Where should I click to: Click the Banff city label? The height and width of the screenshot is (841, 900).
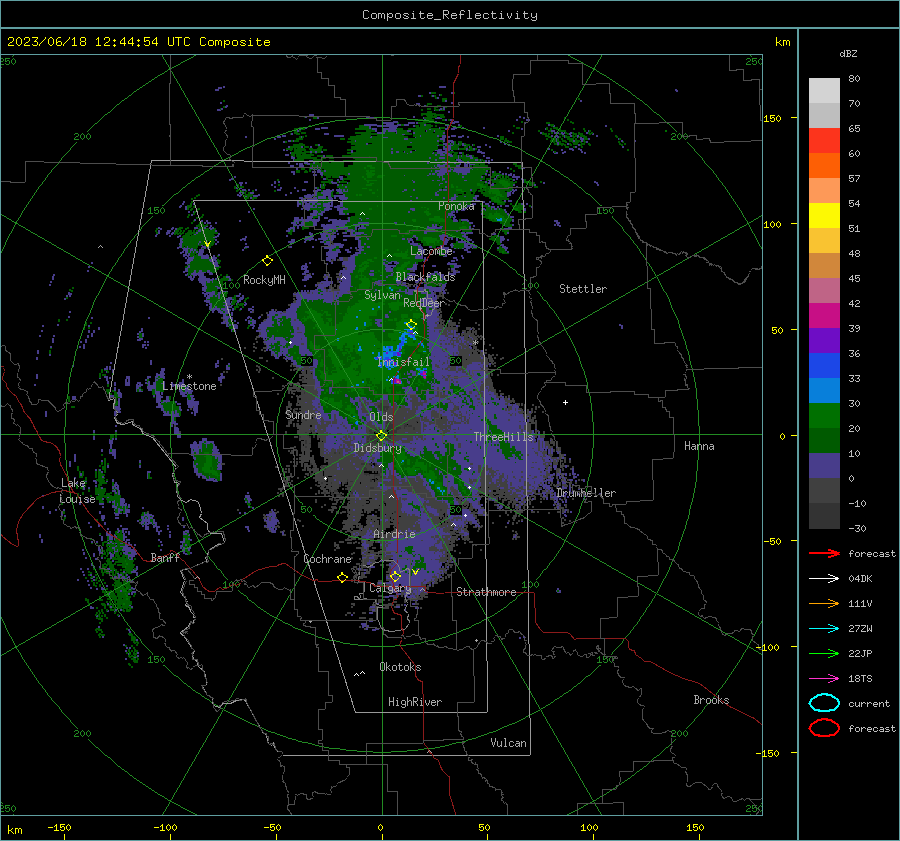(165, 557)
